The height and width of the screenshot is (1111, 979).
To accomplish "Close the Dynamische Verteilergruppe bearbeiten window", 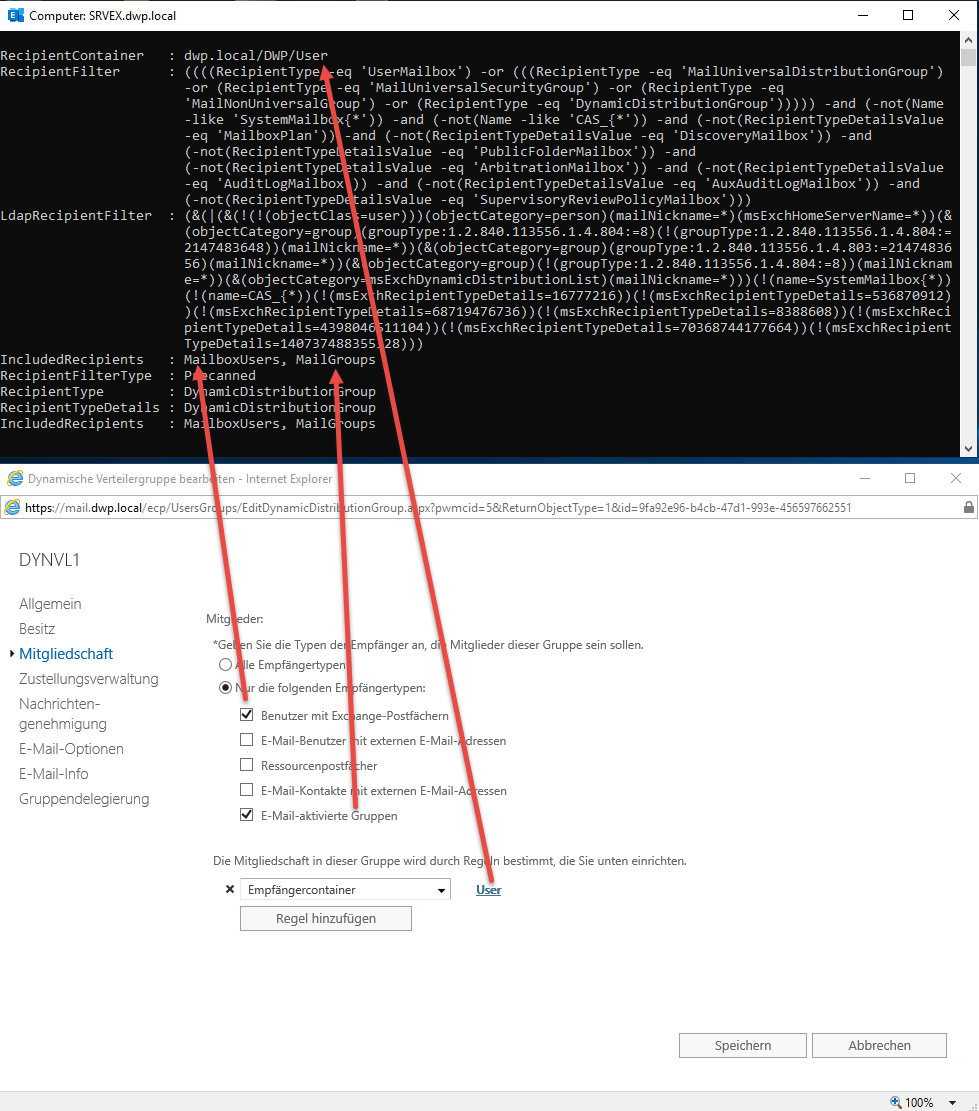I will 955,479.
